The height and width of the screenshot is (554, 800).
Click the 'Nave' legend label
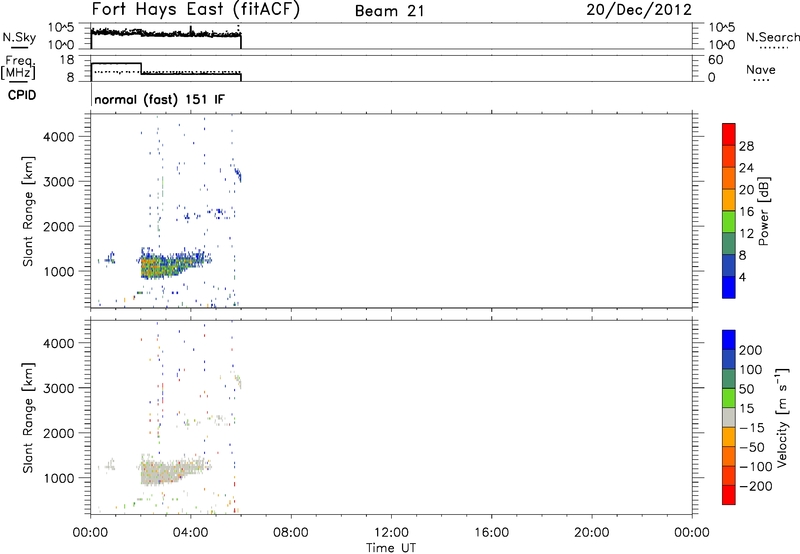[x=761, y=70]
